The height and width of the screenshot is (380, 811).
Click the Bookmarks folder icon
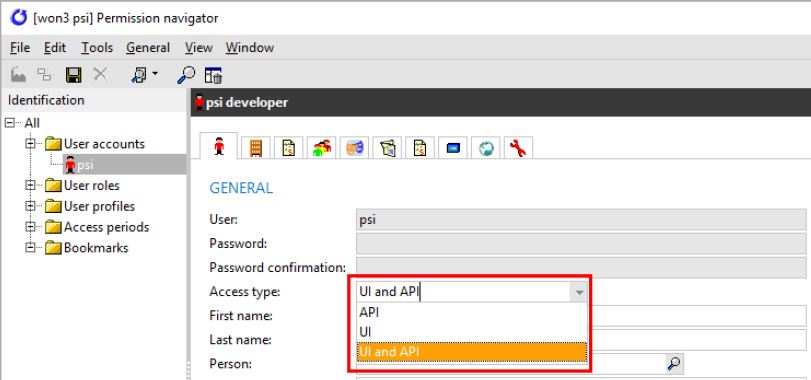click(x=53, y=247)
